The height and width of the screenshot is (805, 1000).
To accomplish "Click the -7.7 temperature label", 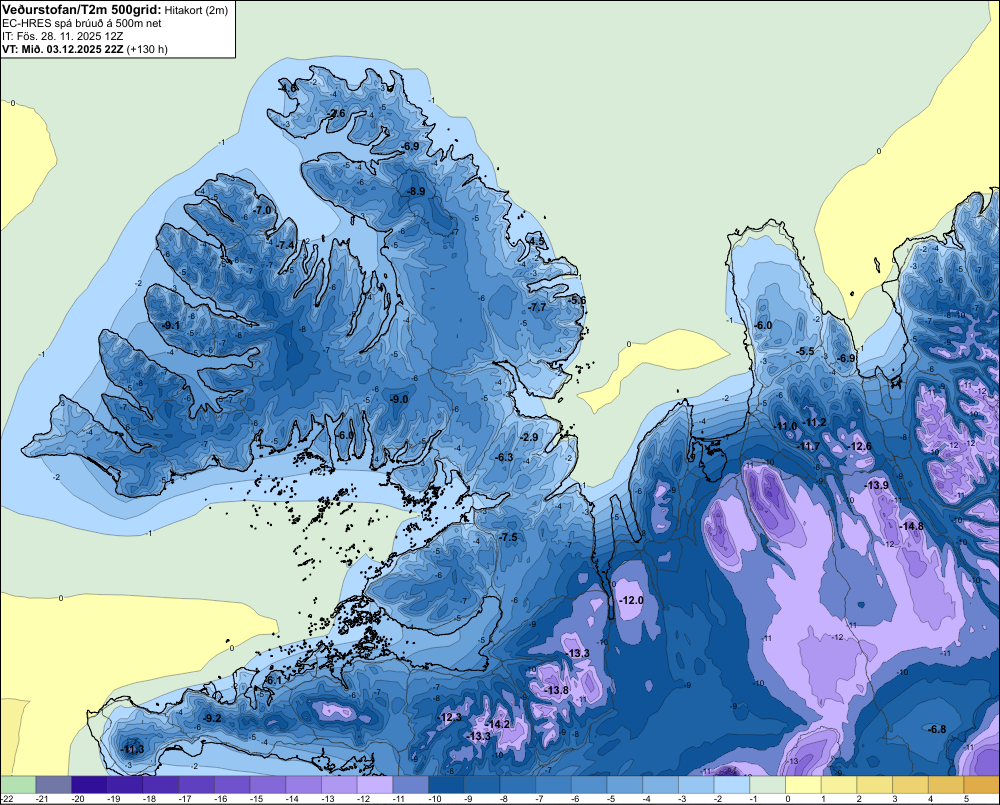I will tap(537, 307).
